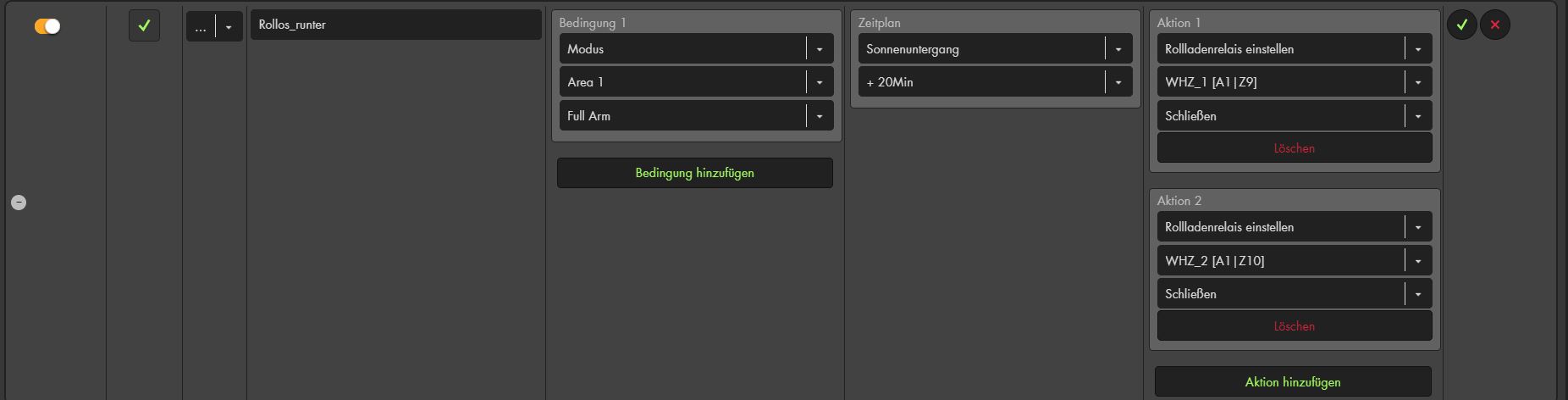Open the '...' dropdown before rule name
The image size is (1568, 400).
214,27
